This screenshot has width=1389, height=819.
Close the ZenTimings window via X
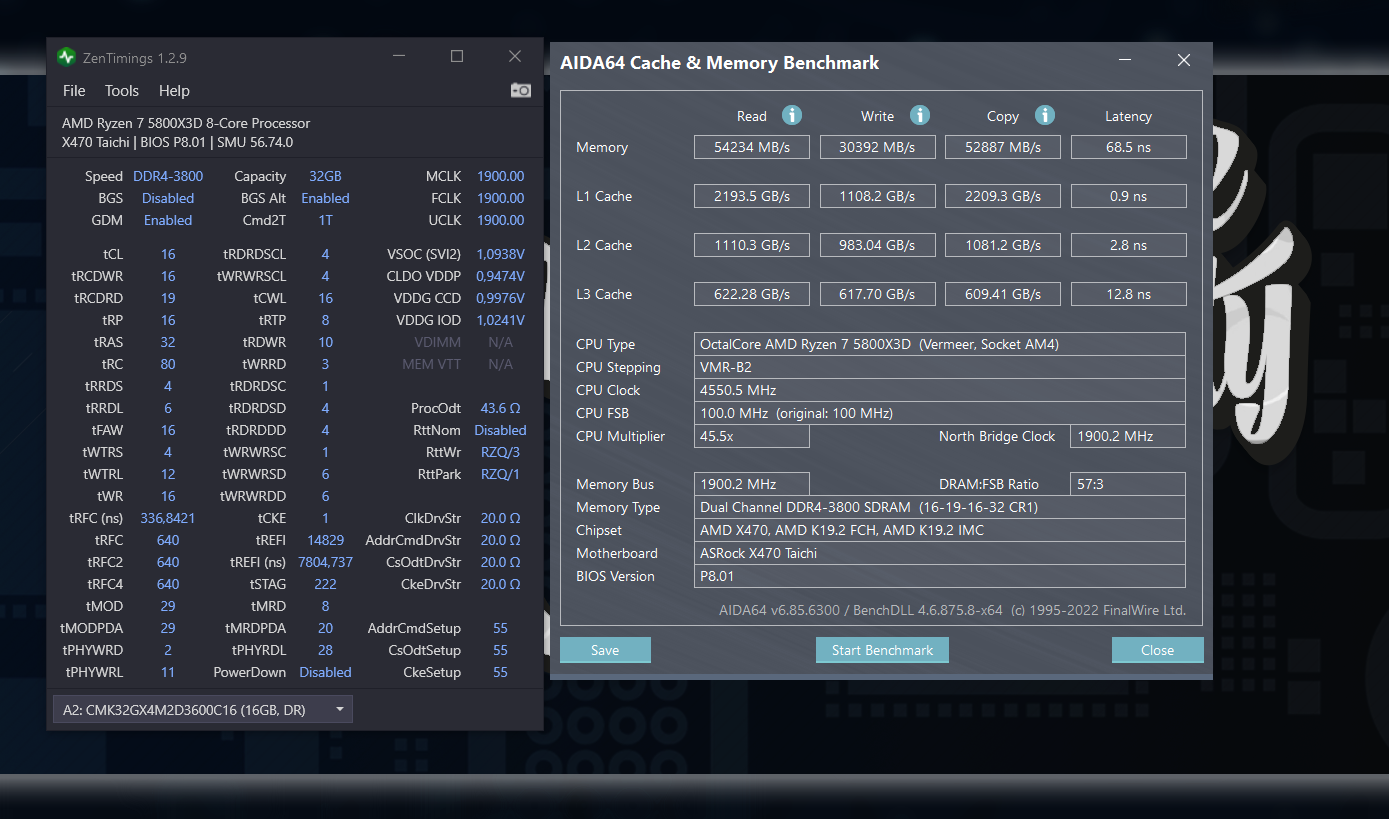[x=515, y=57]
